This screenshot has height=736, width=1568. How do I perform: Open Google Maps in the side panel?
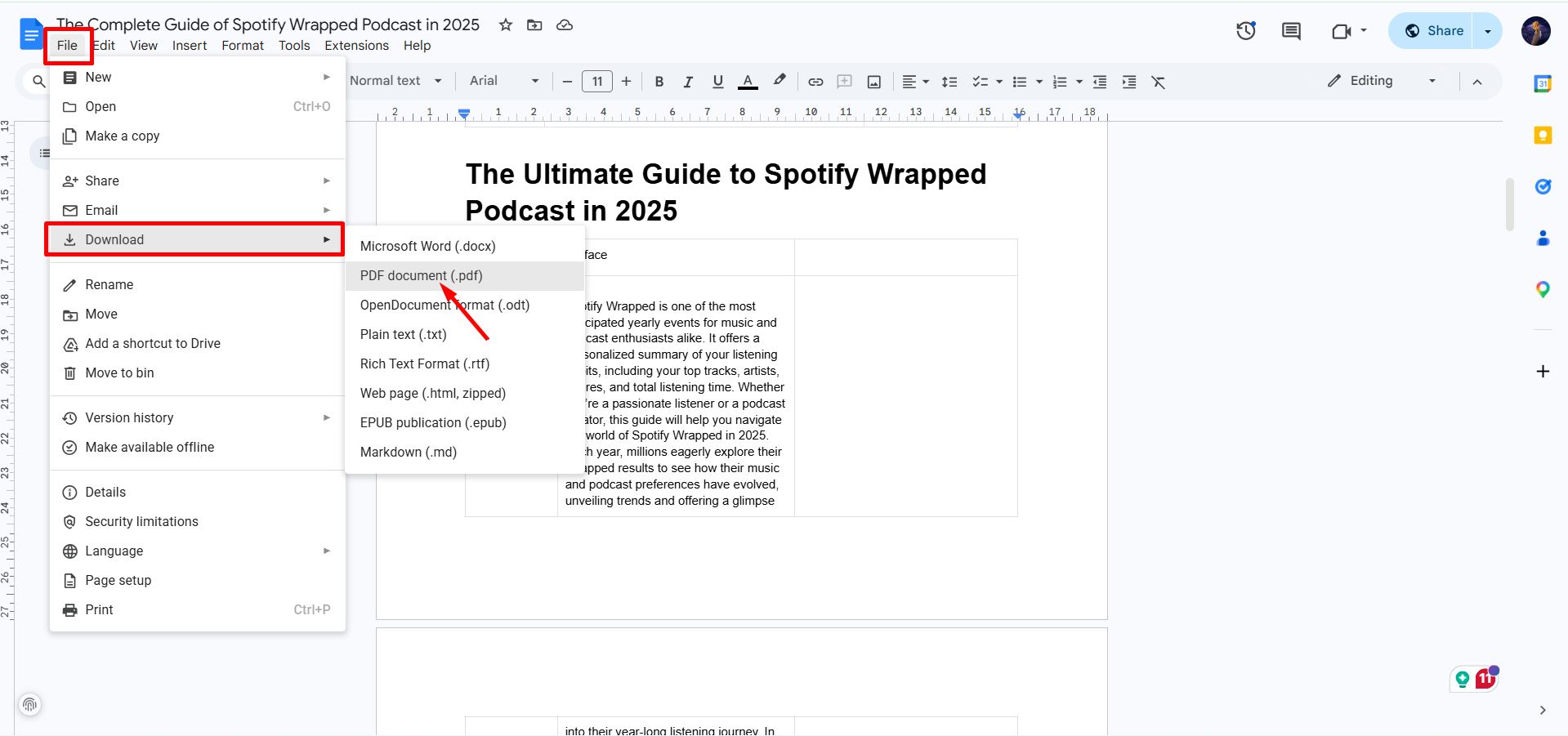(1543, 289)
